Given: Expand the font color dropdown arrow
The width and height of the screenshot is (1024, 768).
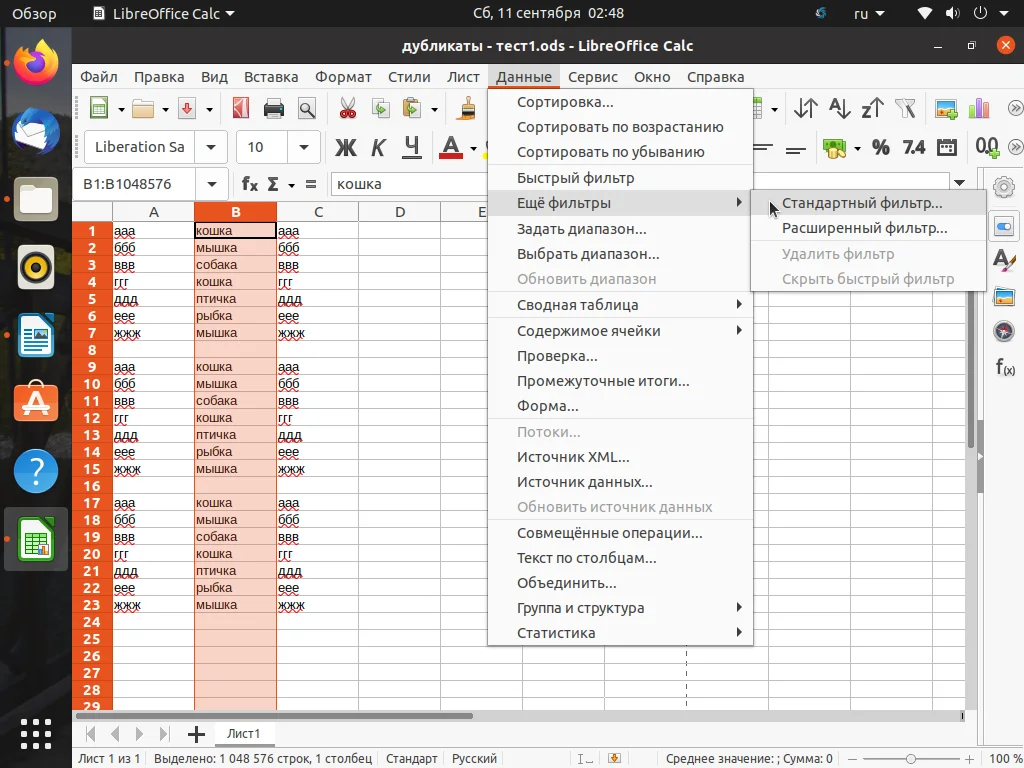Looking at the screenshot, I should pyautogui.click(x=472, y=147).
